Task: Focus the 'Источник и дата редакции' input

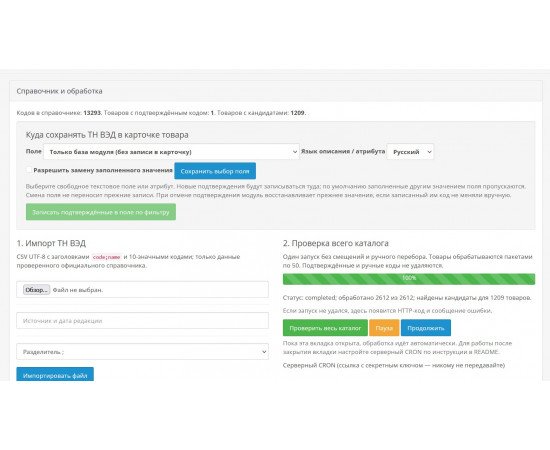Action: 142,321
